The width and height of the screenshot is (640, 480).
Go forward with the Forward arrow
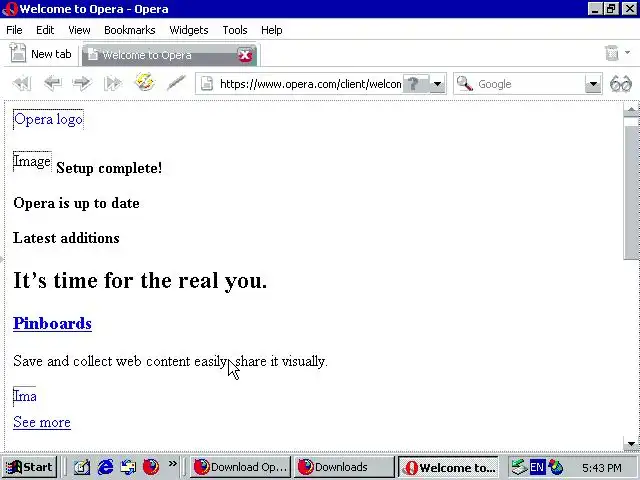tap(82, 83)
